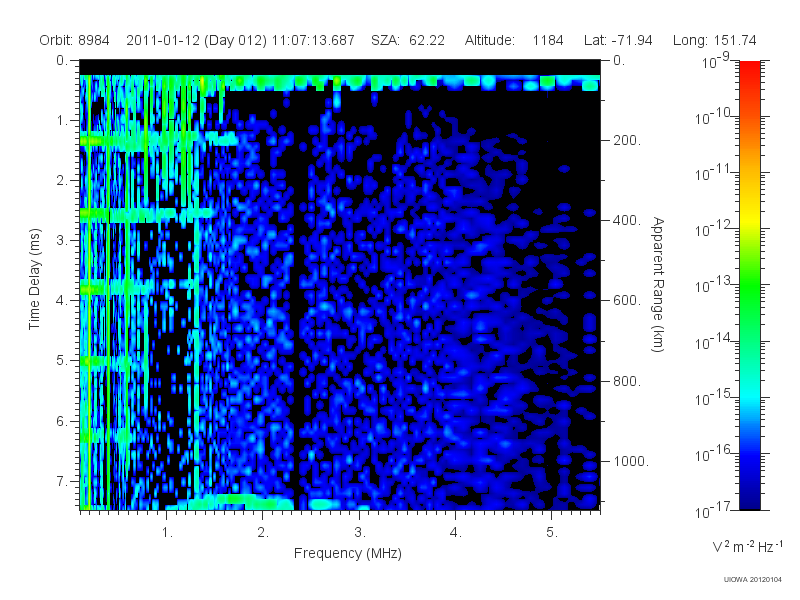Click the '3.' frequency axis tick label
This screenshot has width=800, height=600.
pyautogui.click(x=360, y=532)
